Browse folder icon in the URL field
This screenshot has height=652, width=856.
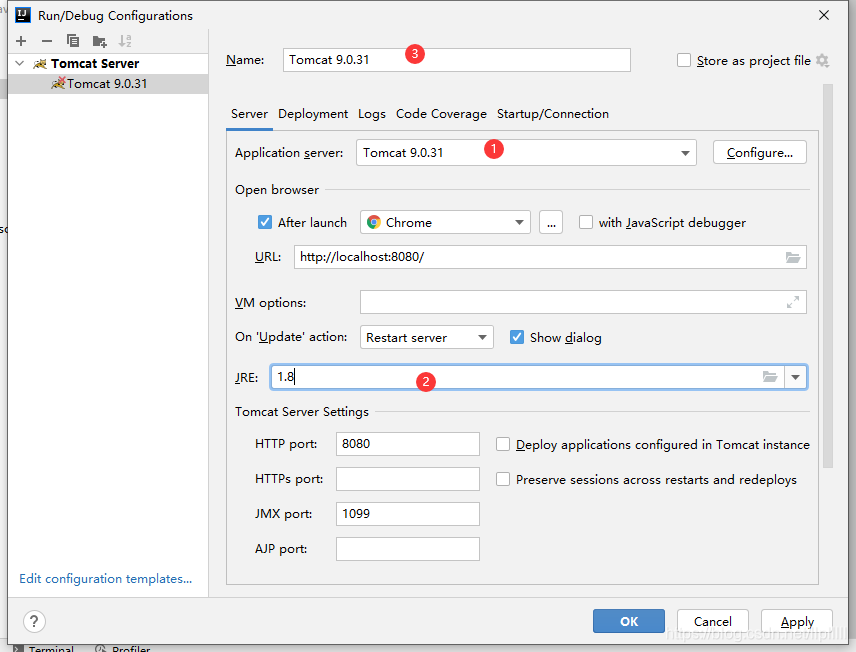(793, 257)
